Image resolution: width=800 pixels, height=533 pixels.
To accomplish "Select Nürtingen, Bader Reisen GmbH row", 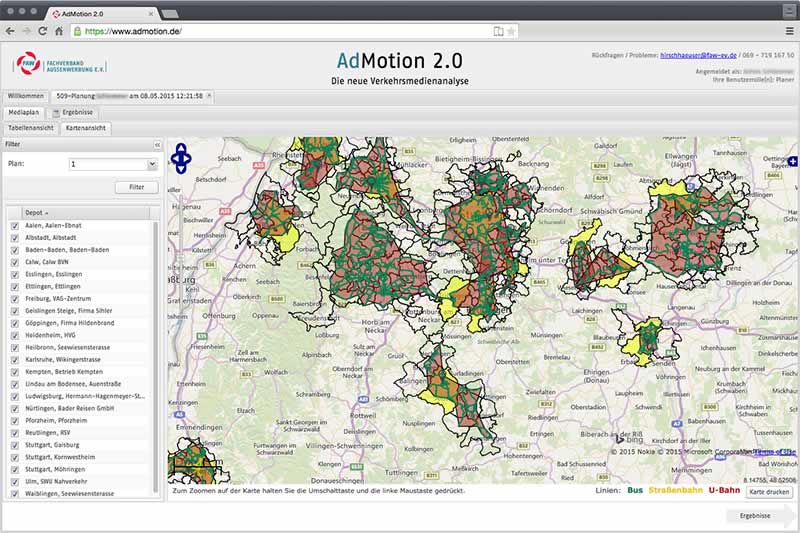I will pyautogui.click(x=80, y=409).
